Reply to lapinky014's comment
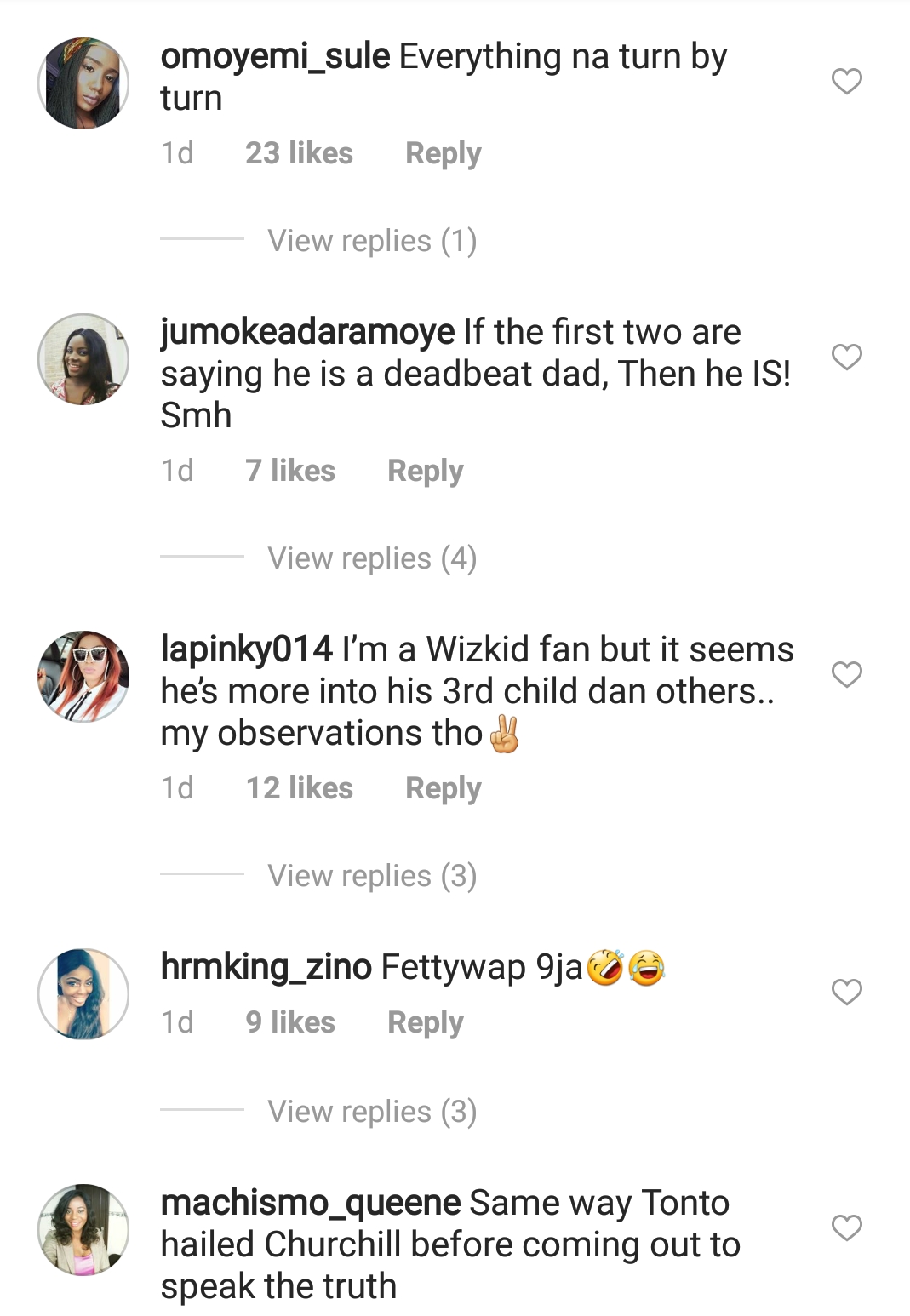910x1316 pixels. coord(443,788)
